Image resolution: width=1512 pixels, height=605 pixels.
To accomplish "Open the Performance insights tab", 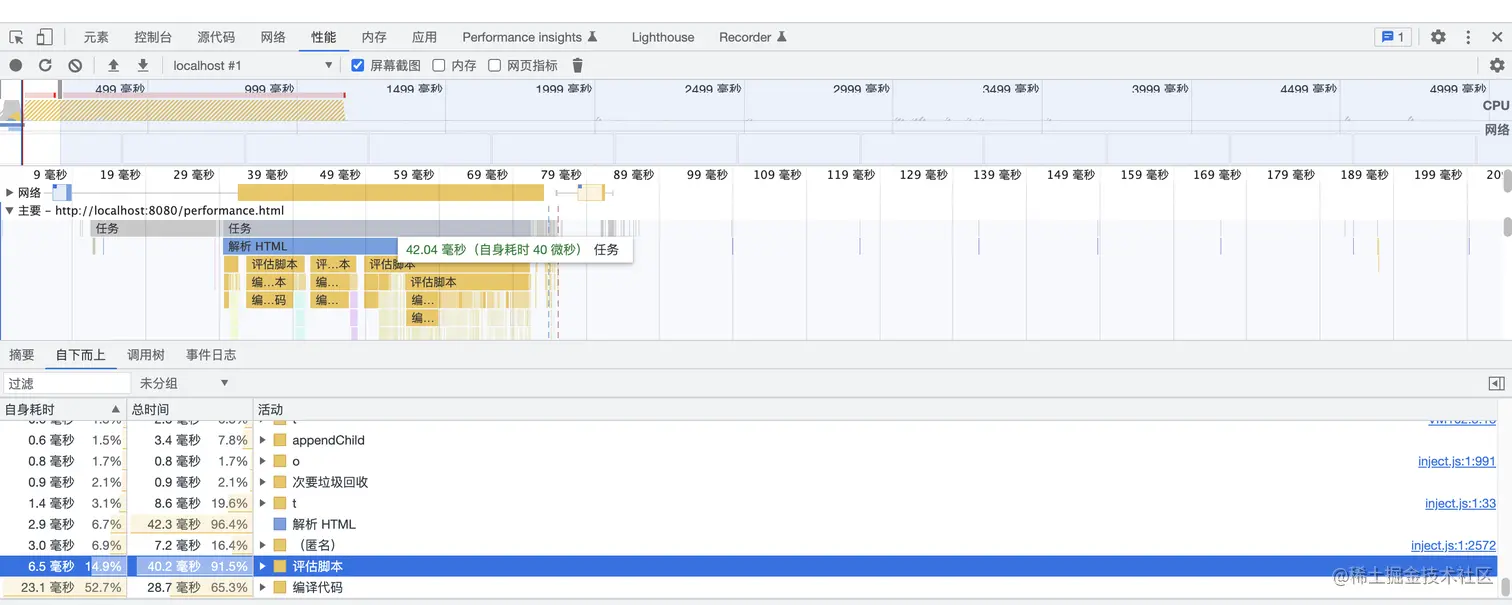I will click(x=530, y=37).
